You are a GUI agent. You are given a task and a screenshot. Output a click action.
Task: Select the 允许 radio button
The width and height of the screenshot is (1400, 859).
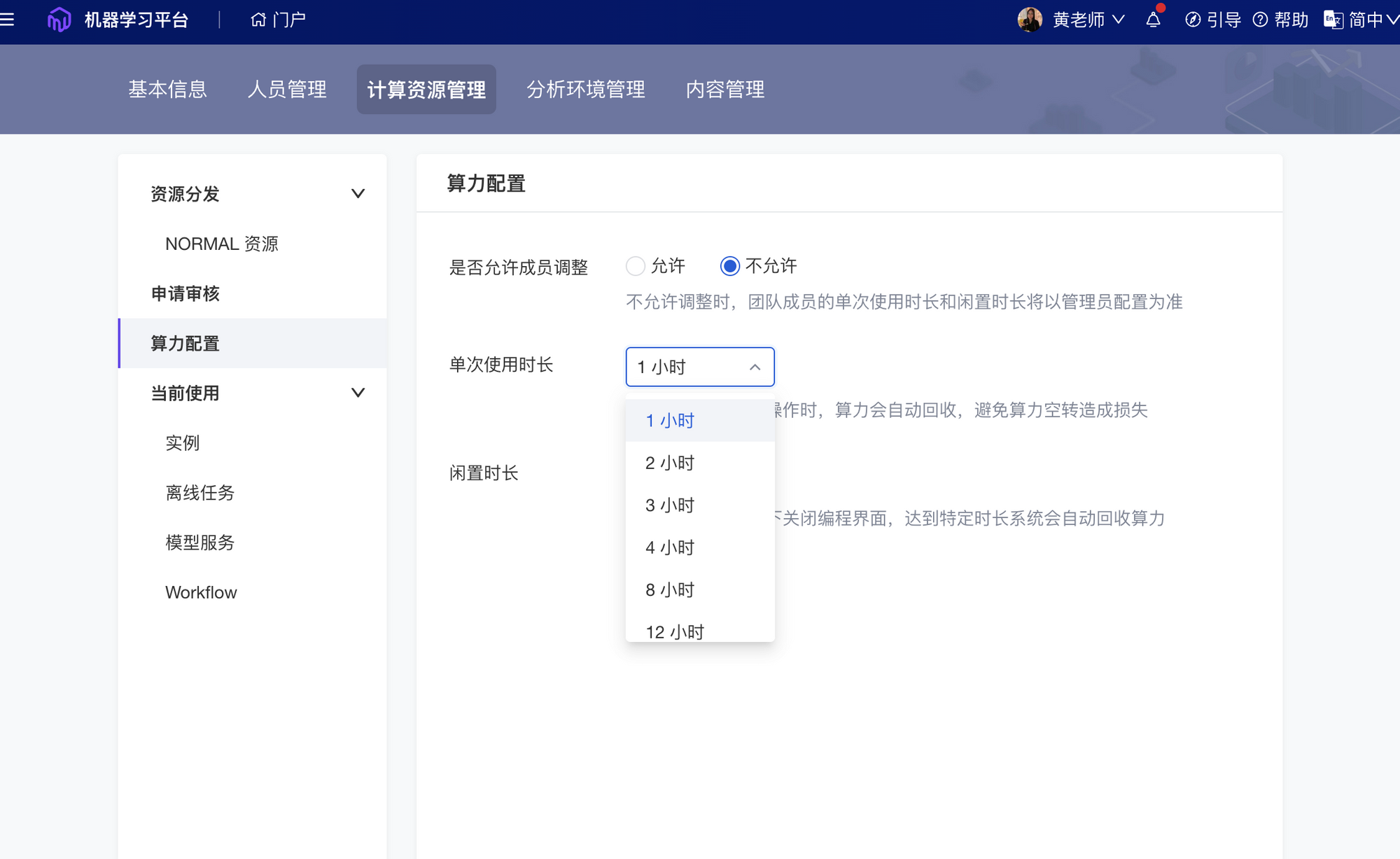(636, 266)
